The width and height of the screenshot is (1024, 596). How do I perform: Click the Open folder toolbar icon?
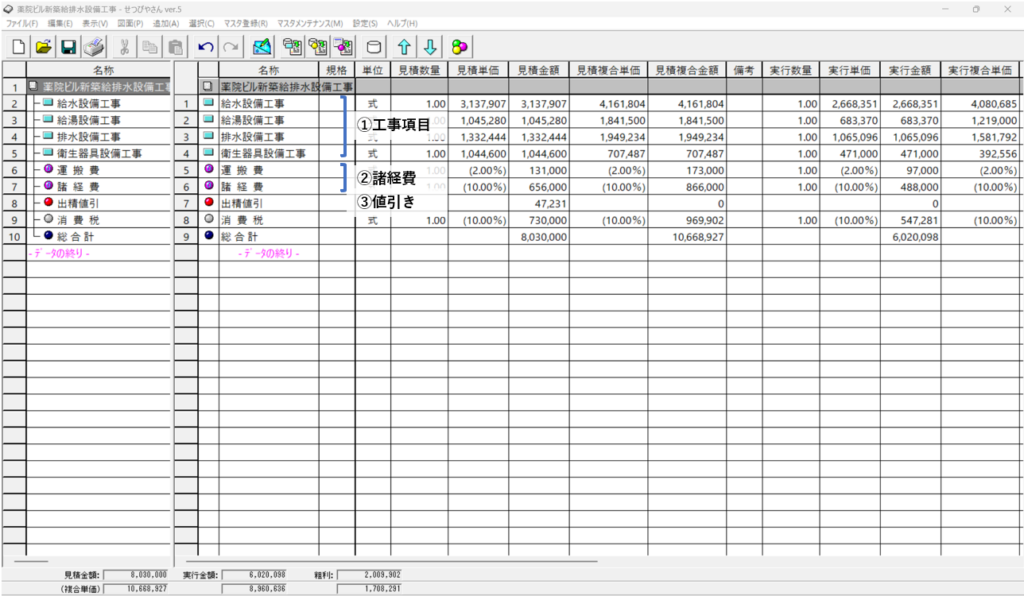tap(44, 47)
